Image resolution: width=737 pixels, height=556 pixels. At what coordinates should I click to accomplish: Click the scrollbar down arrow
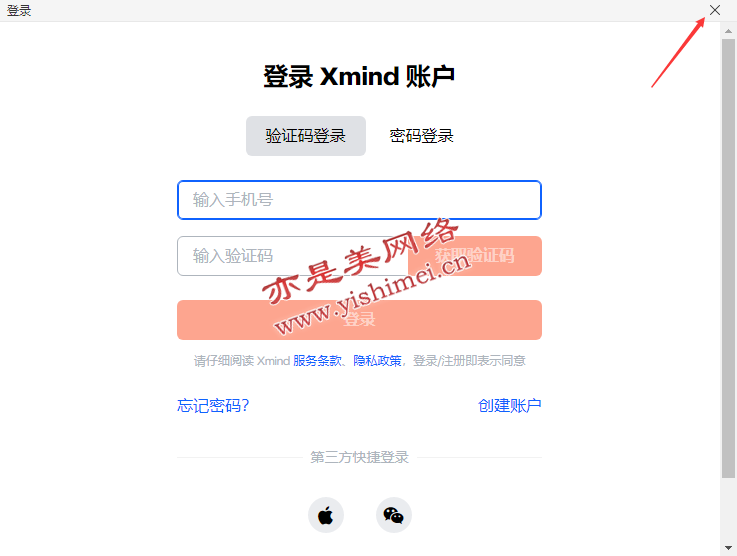pos(728,548)
